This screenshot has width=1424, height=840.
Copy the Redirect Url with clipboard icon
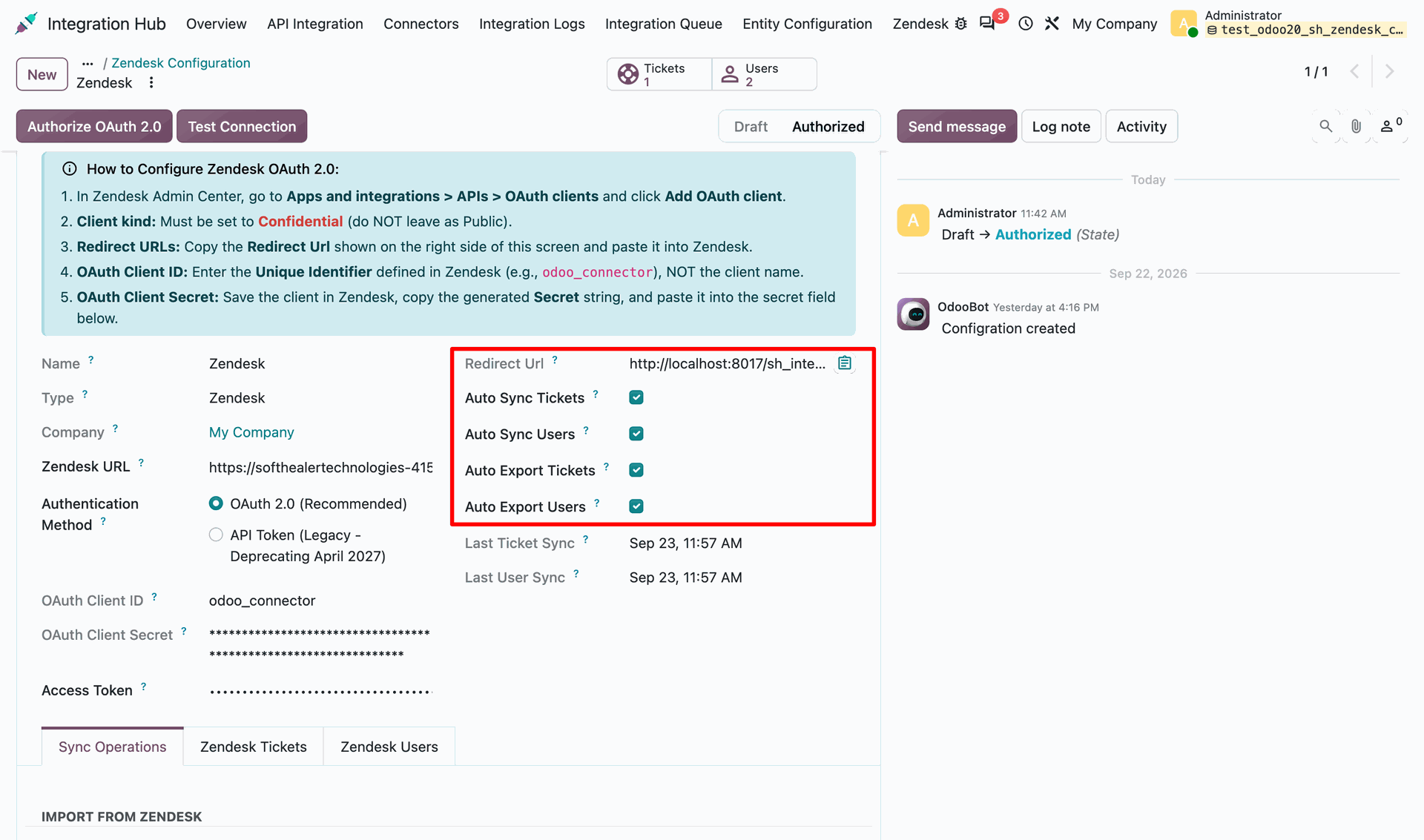(x=845, y=363)
